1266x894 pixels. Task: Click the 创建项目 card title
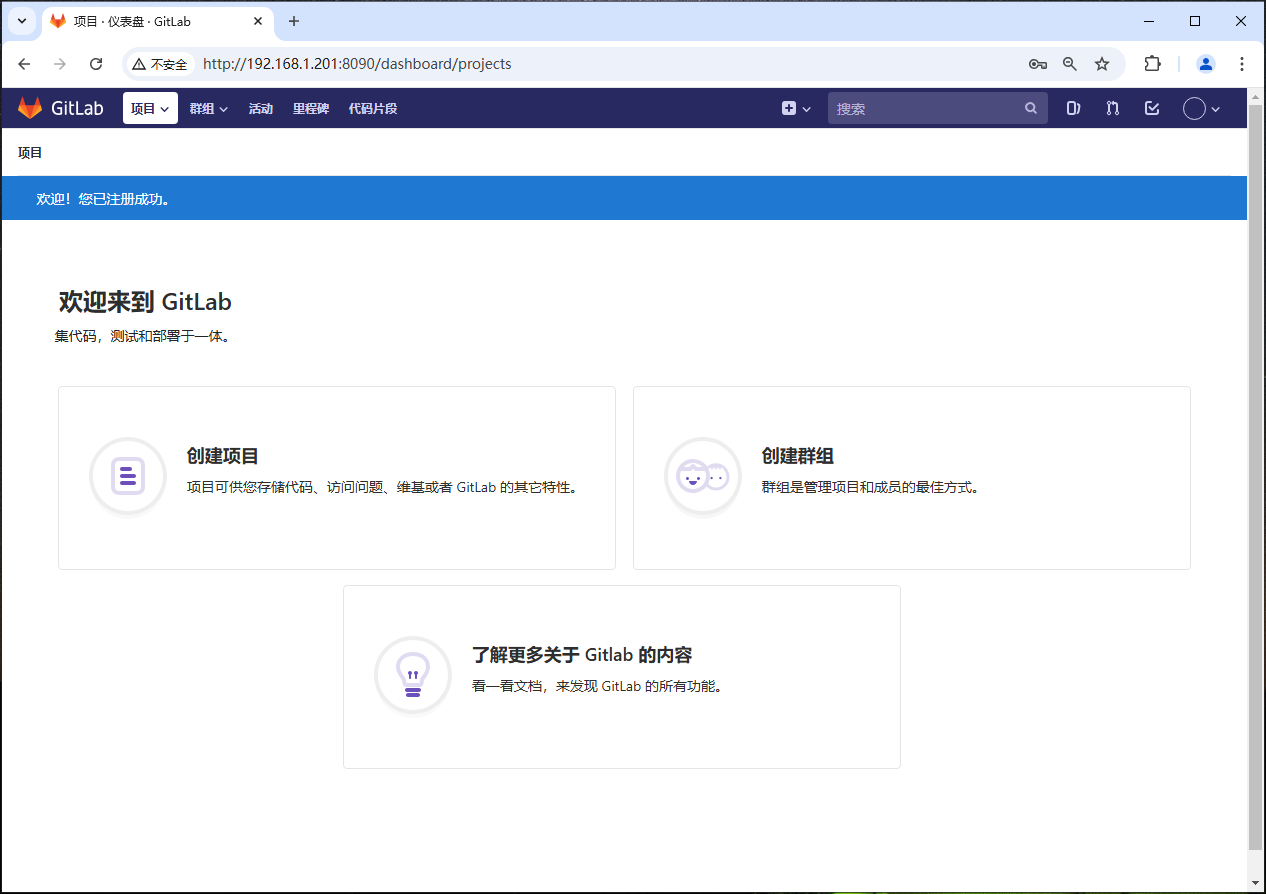(x=223, y=456)
